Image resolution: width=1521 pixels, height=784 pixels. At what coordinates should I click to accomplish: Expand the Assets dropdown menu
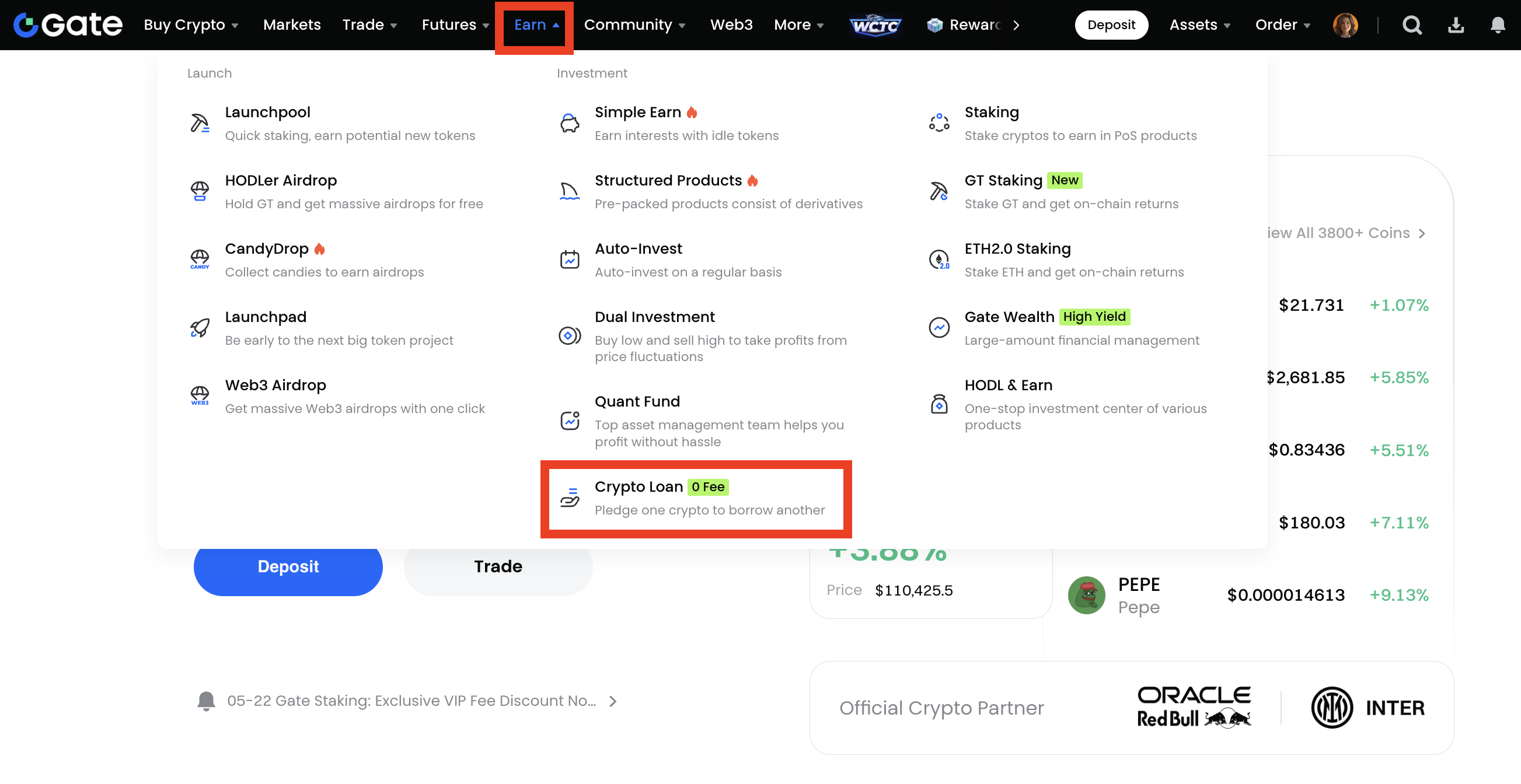[x=1200, y=24]
